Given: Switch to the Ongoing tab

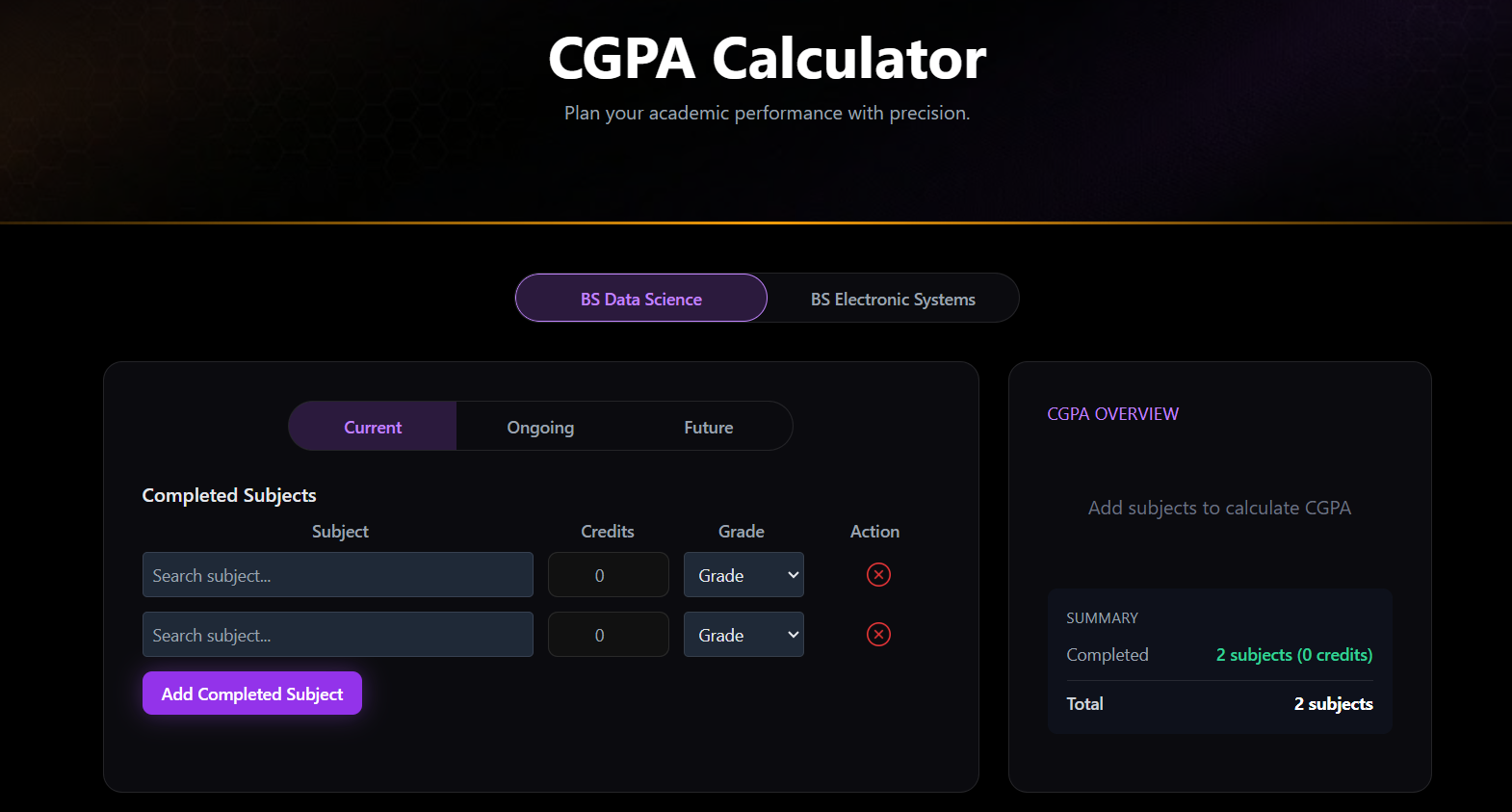Looking at the screenshot, I should tap(540, 427).
